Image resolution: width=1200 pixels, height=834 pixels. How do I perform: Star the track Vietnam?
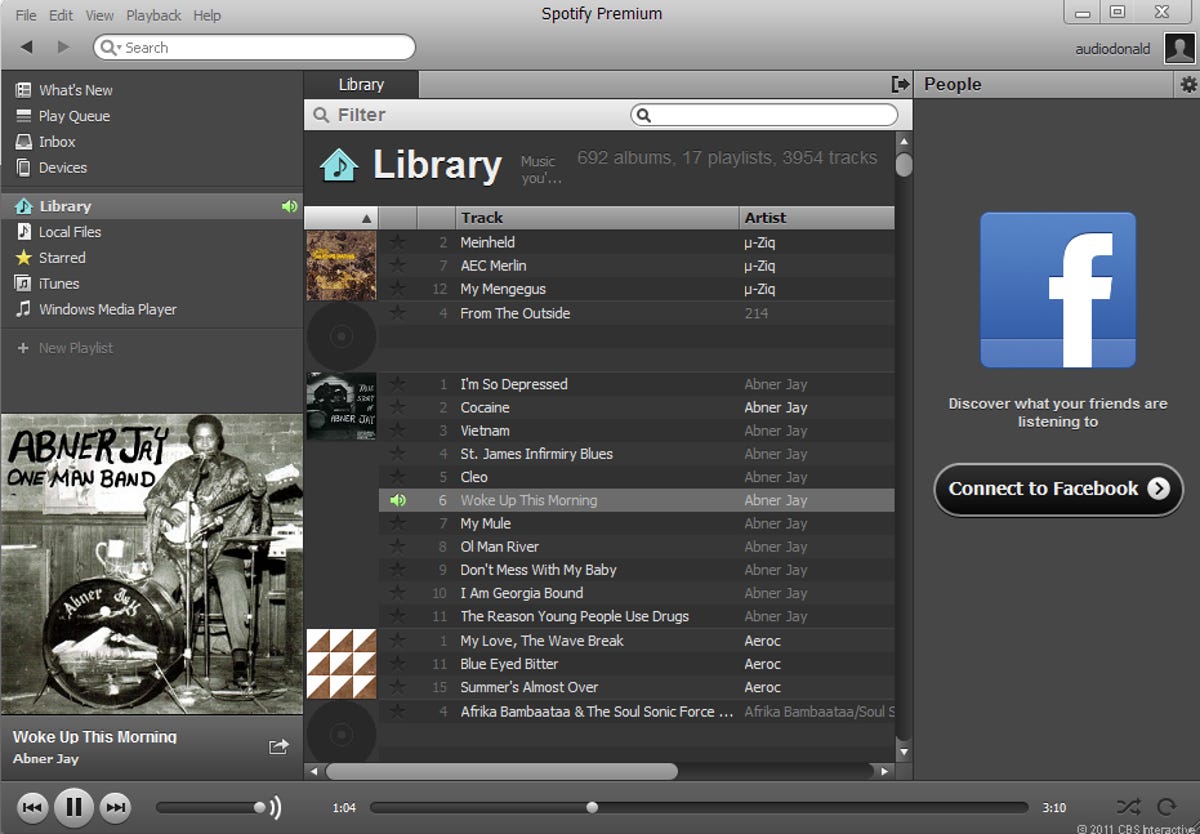pyautogui.click(x=398, y=430)
